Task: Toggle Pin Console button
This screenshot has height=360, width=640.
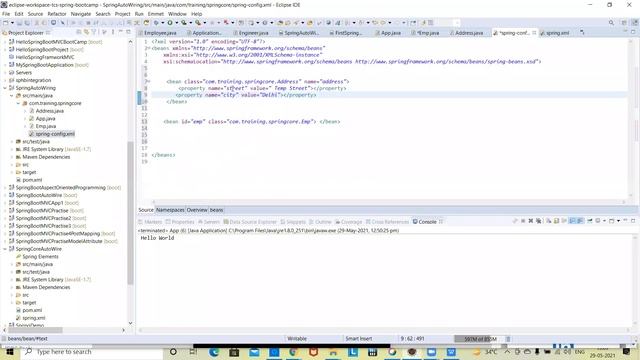Action: click(x=590, y=221)
